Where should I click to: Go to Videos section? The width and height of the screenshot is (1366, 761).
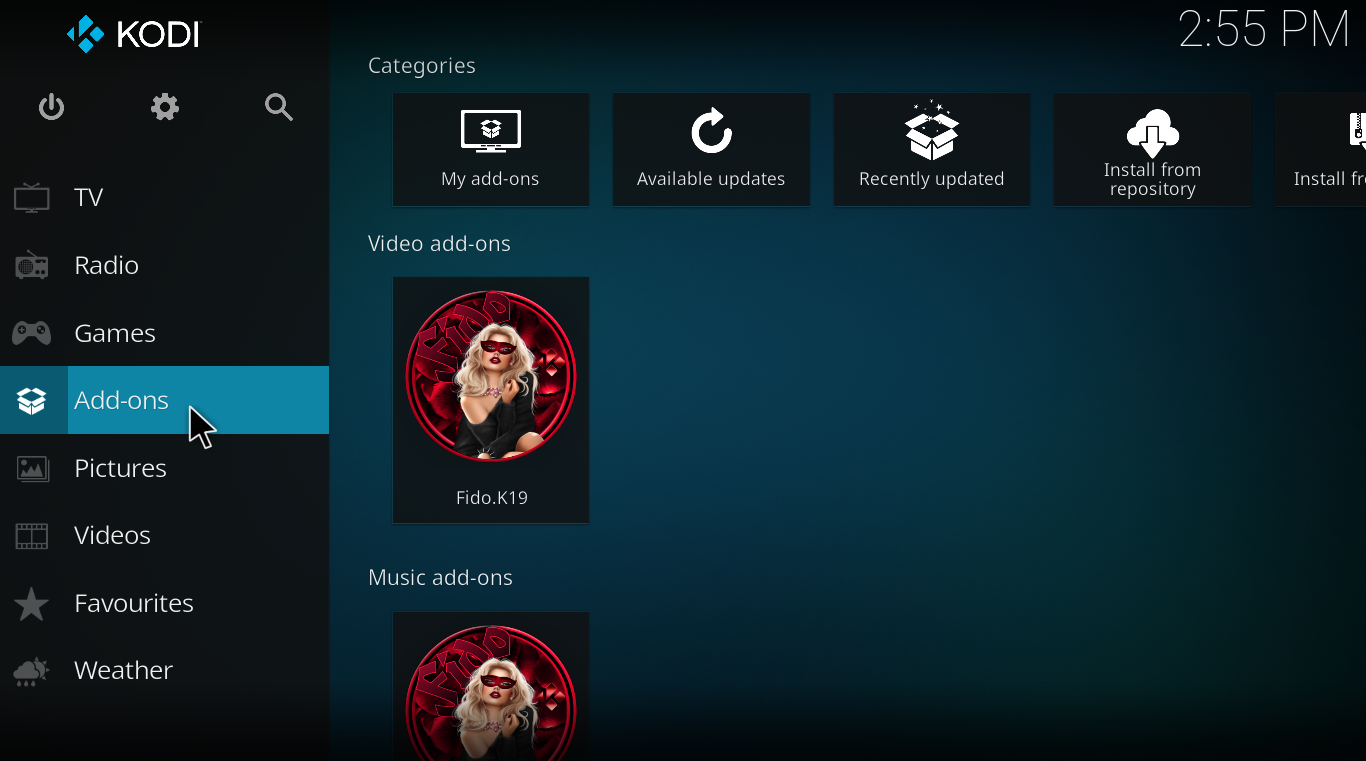coord(164,535)
